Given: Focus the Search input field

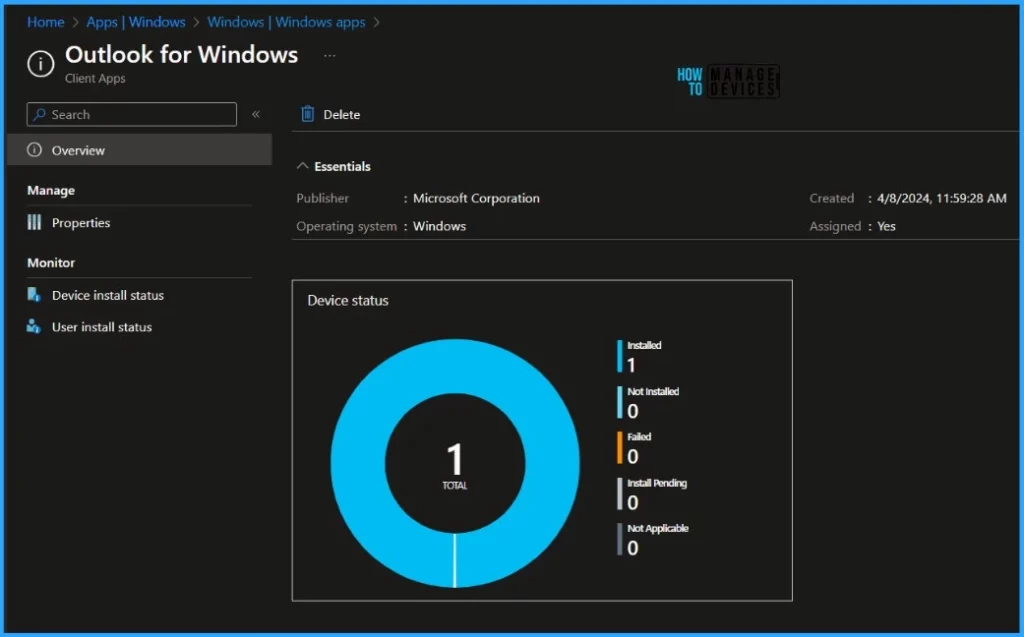Looking at the screenshot, I should [132, 114].
